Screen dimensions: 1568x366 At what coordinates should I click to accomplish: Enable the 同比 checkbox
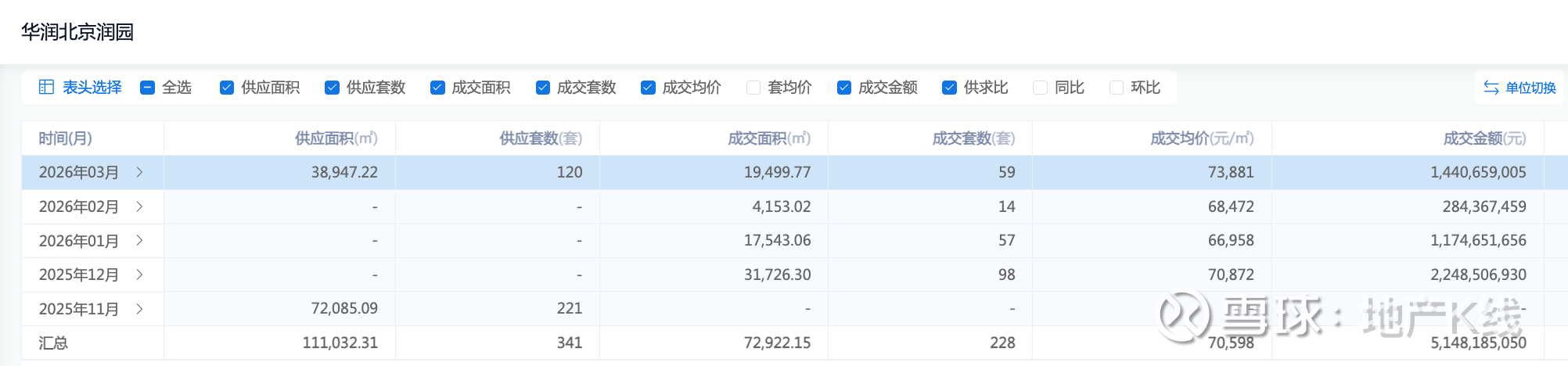[x=1040, y=88]
